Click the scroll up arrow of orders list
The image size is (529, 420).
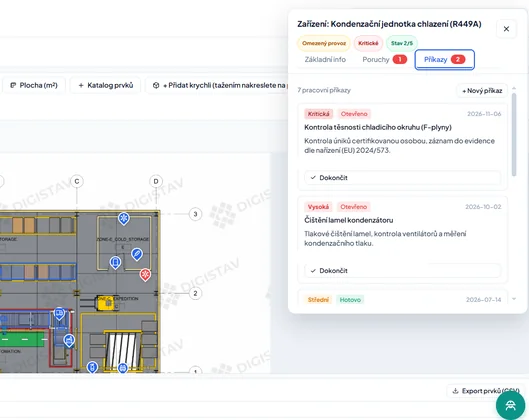click(x=514, y=88)
